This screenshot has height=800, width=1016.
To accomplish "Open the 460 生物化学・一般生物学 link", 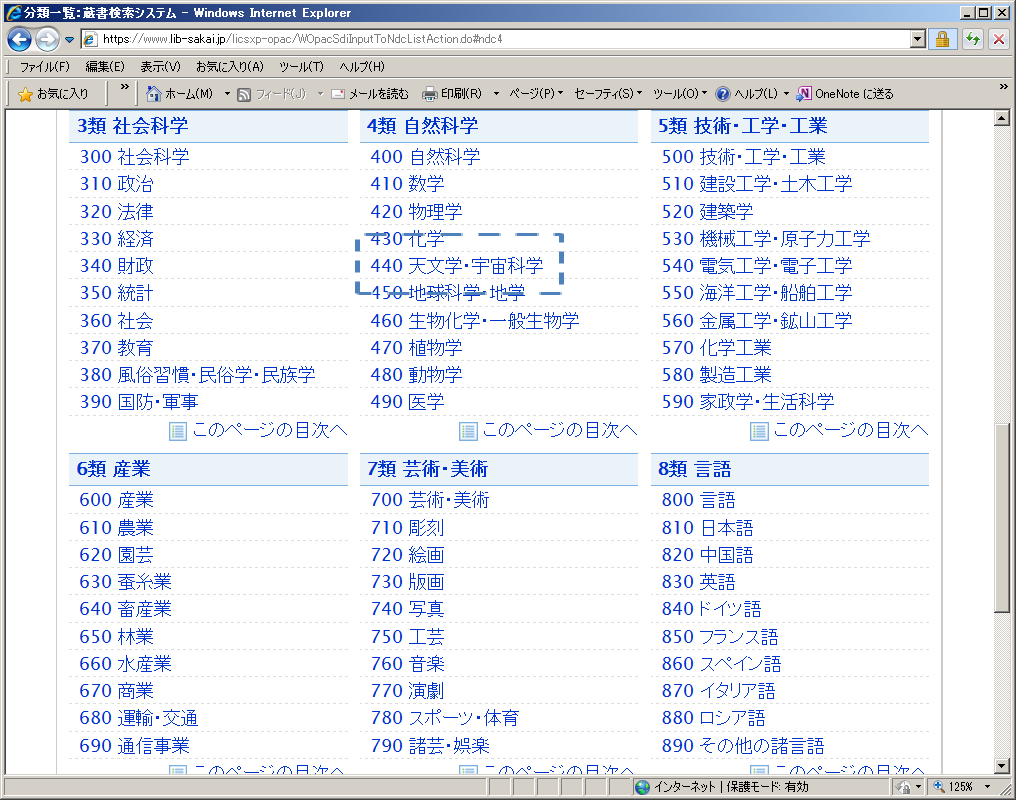I will tap(475, 321).
